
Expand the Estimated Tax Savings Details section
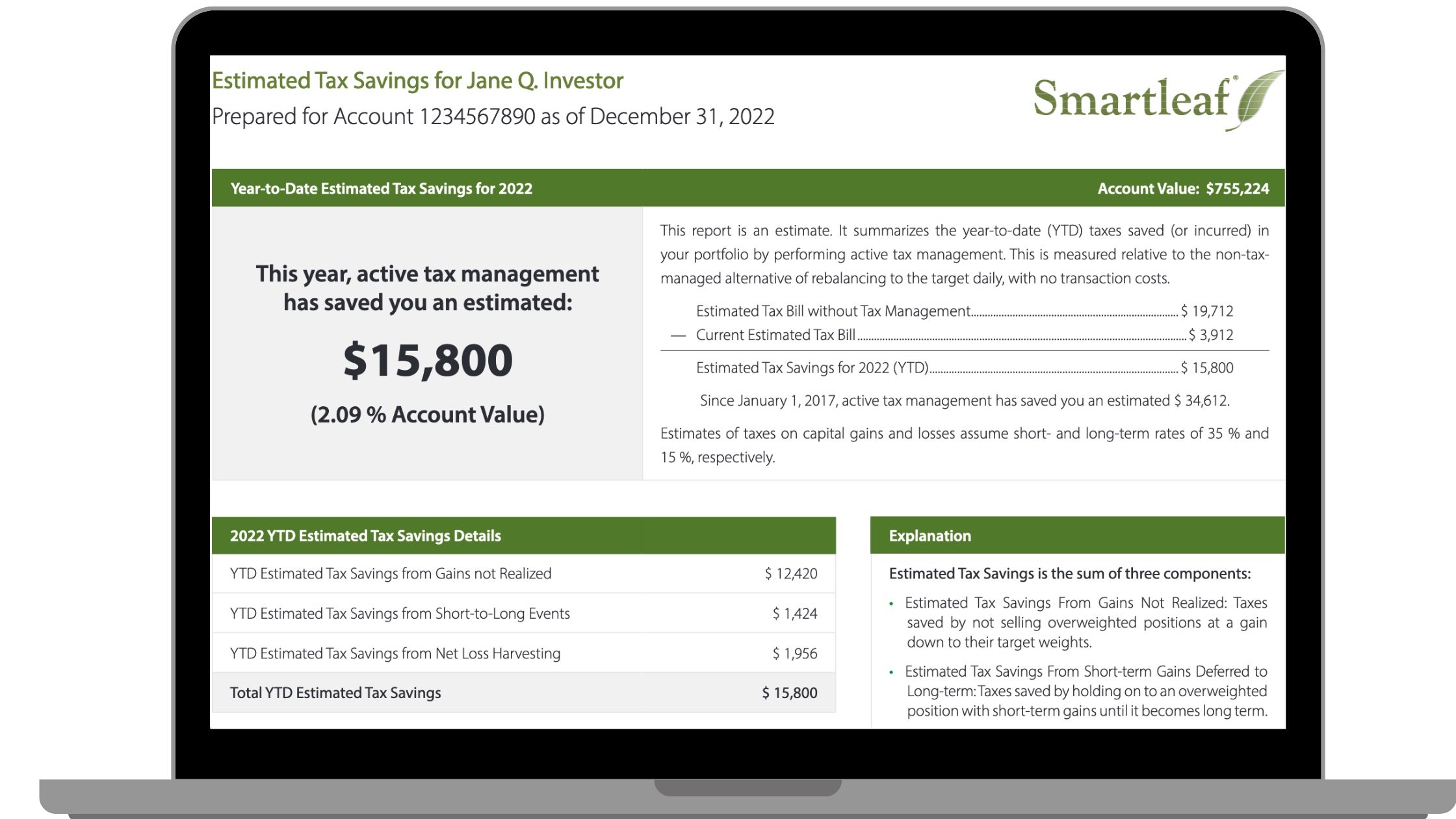click(x=524, y=535)
